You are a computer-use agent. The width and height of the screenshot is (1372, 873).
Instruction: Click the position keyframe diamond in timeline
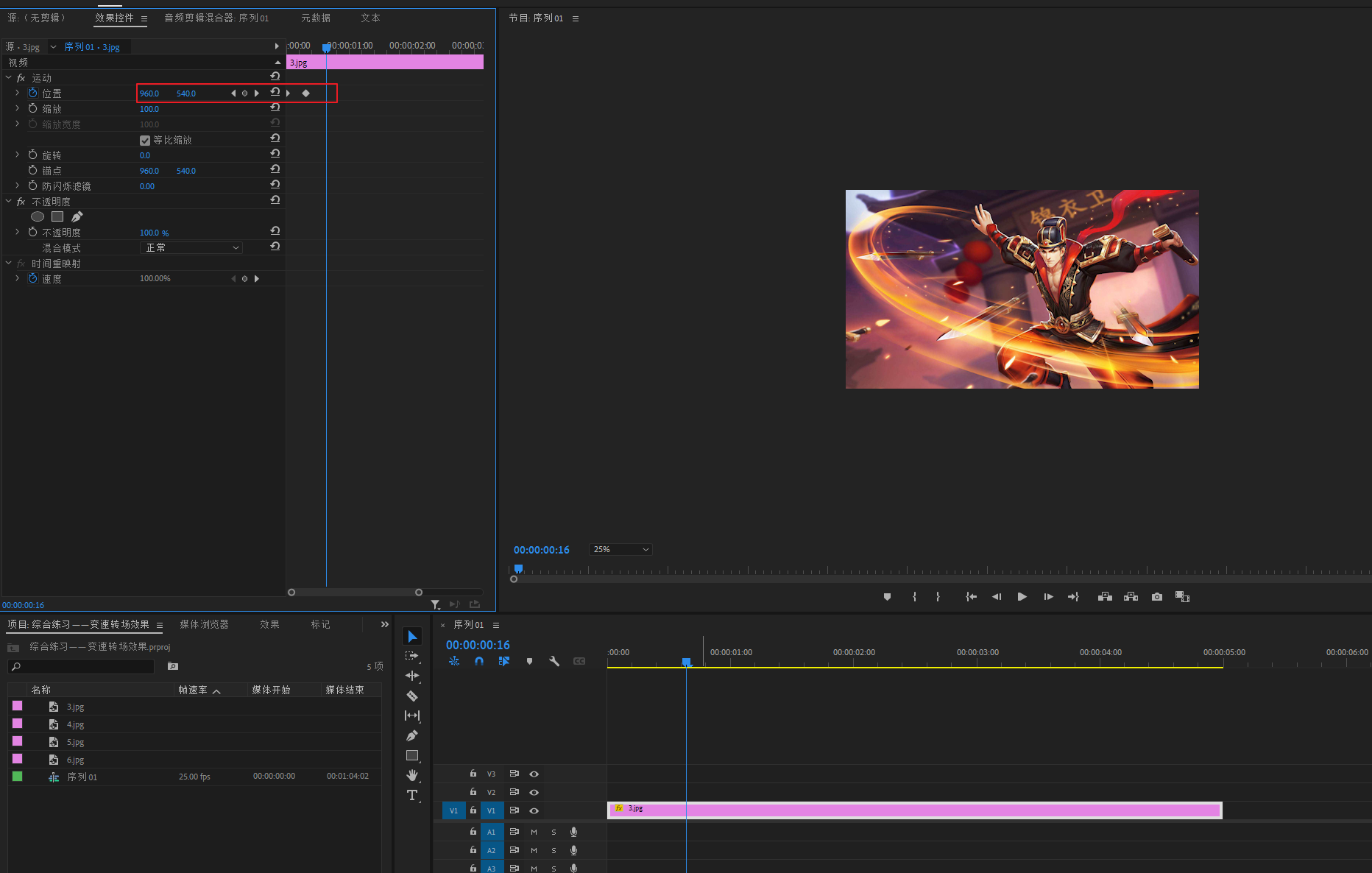coord(306,93)
